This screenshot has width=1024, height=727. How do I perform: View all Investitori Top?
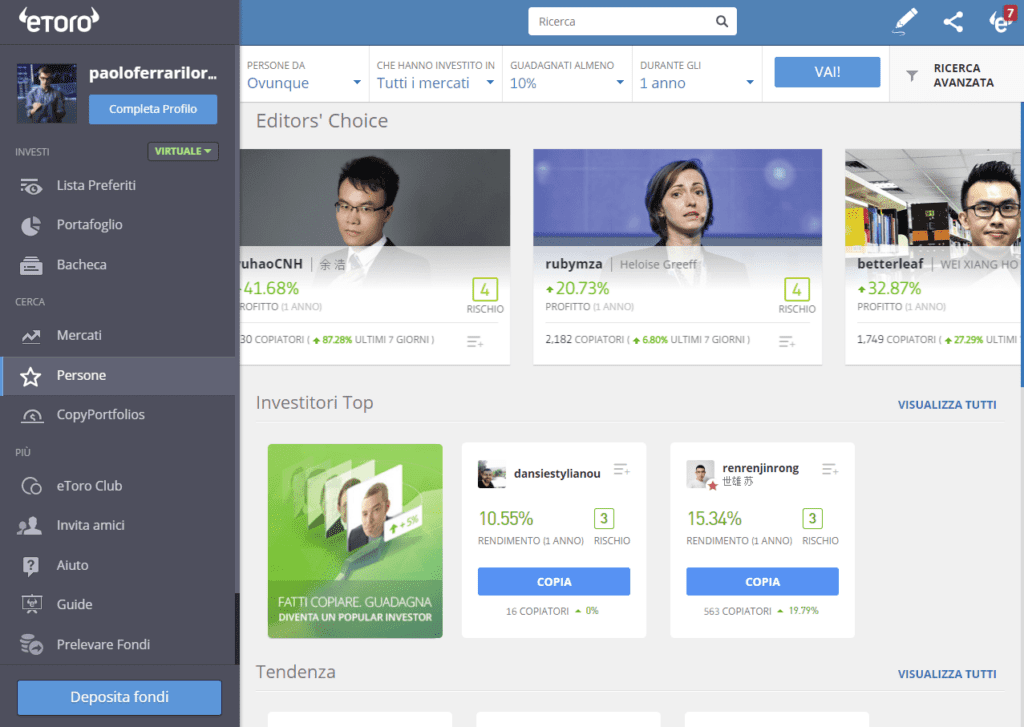coord(946,405)
